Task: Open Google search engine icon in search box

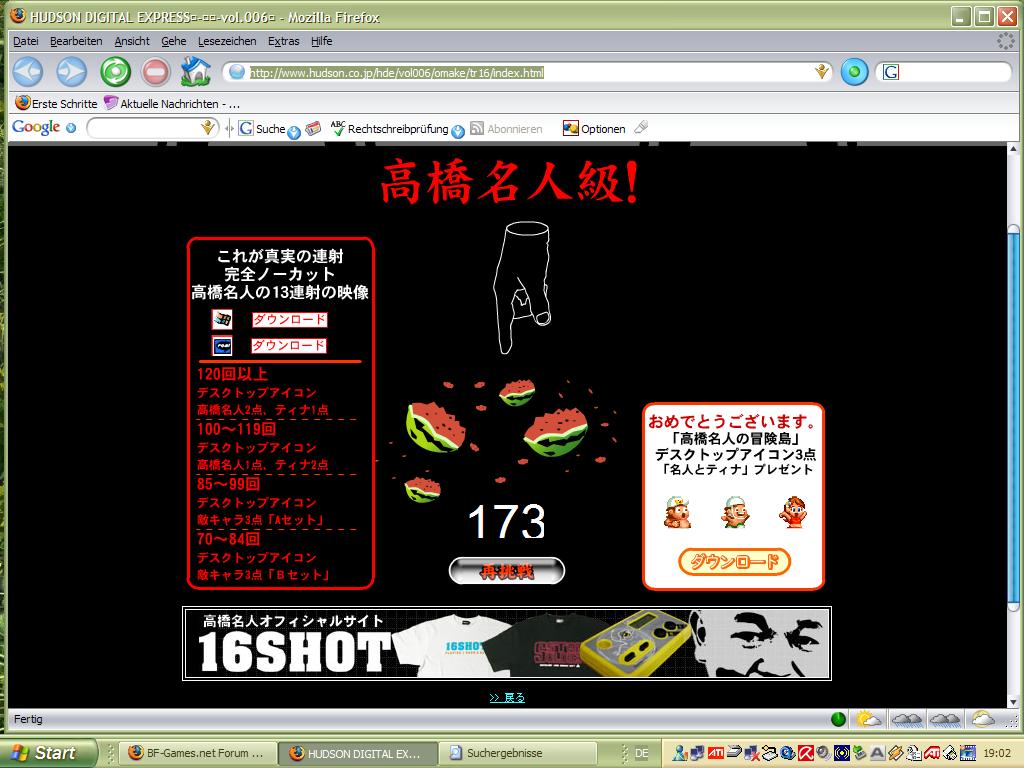Action: (x=891, y=72)
